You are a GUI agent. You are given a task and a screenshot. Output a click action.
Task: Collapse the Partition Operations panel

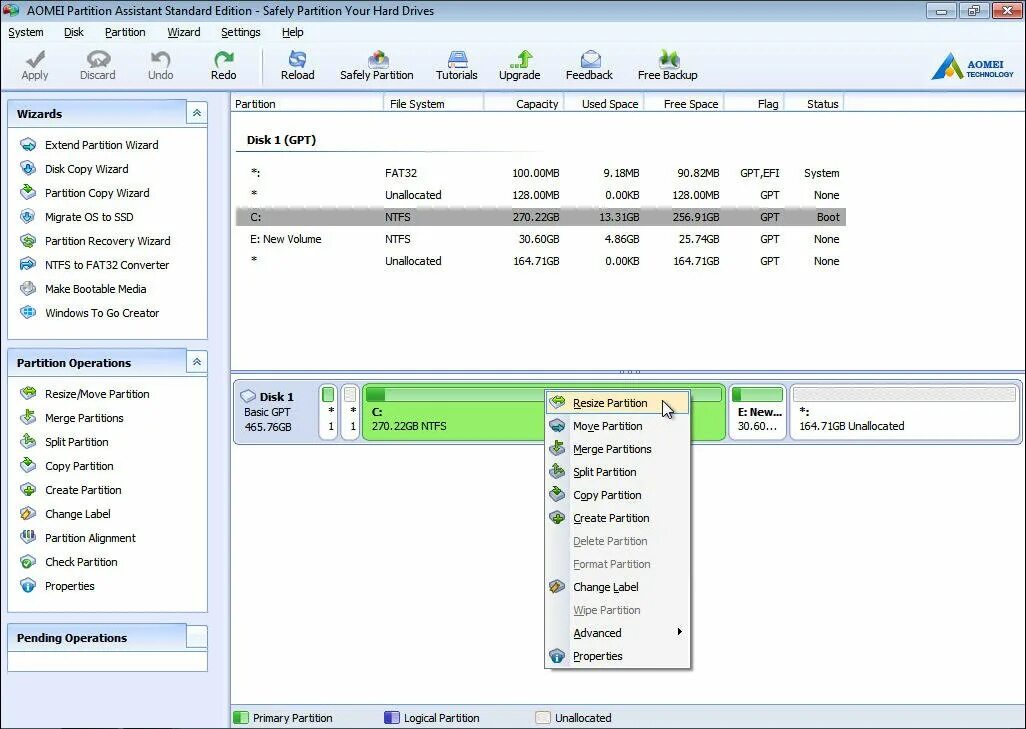[196, 362]
